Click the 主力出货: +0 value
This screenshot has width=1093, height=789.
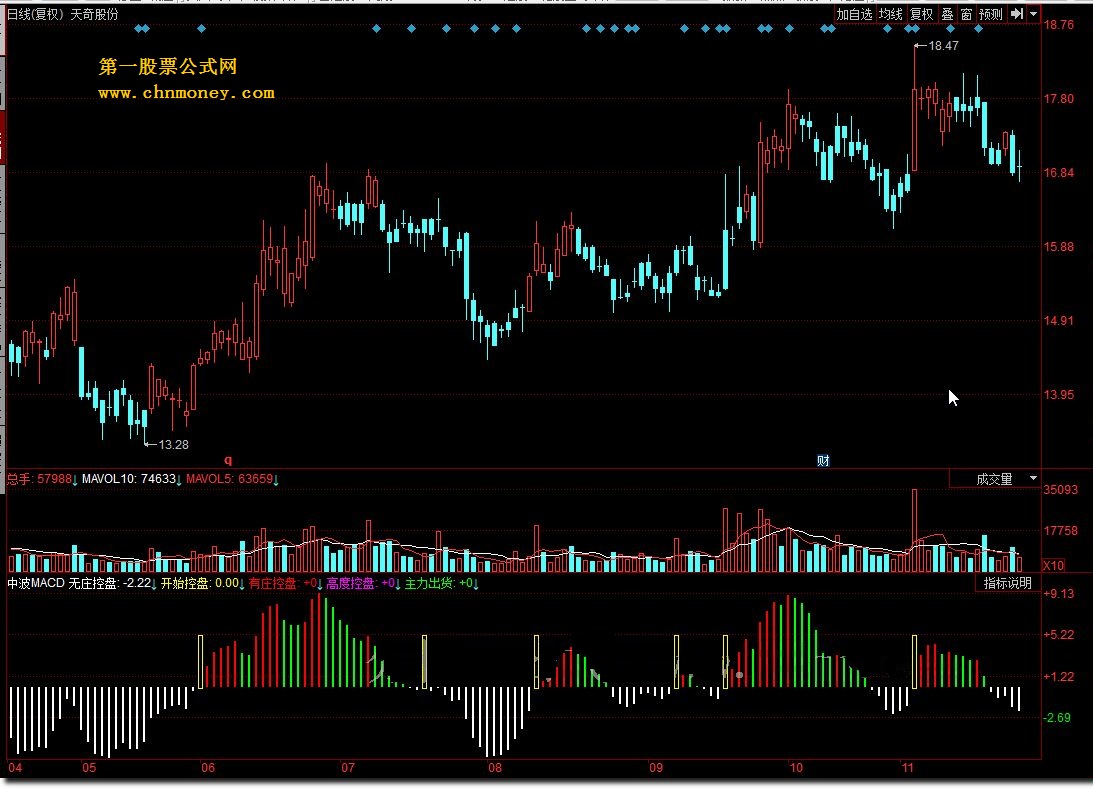(x=438, y=583)
